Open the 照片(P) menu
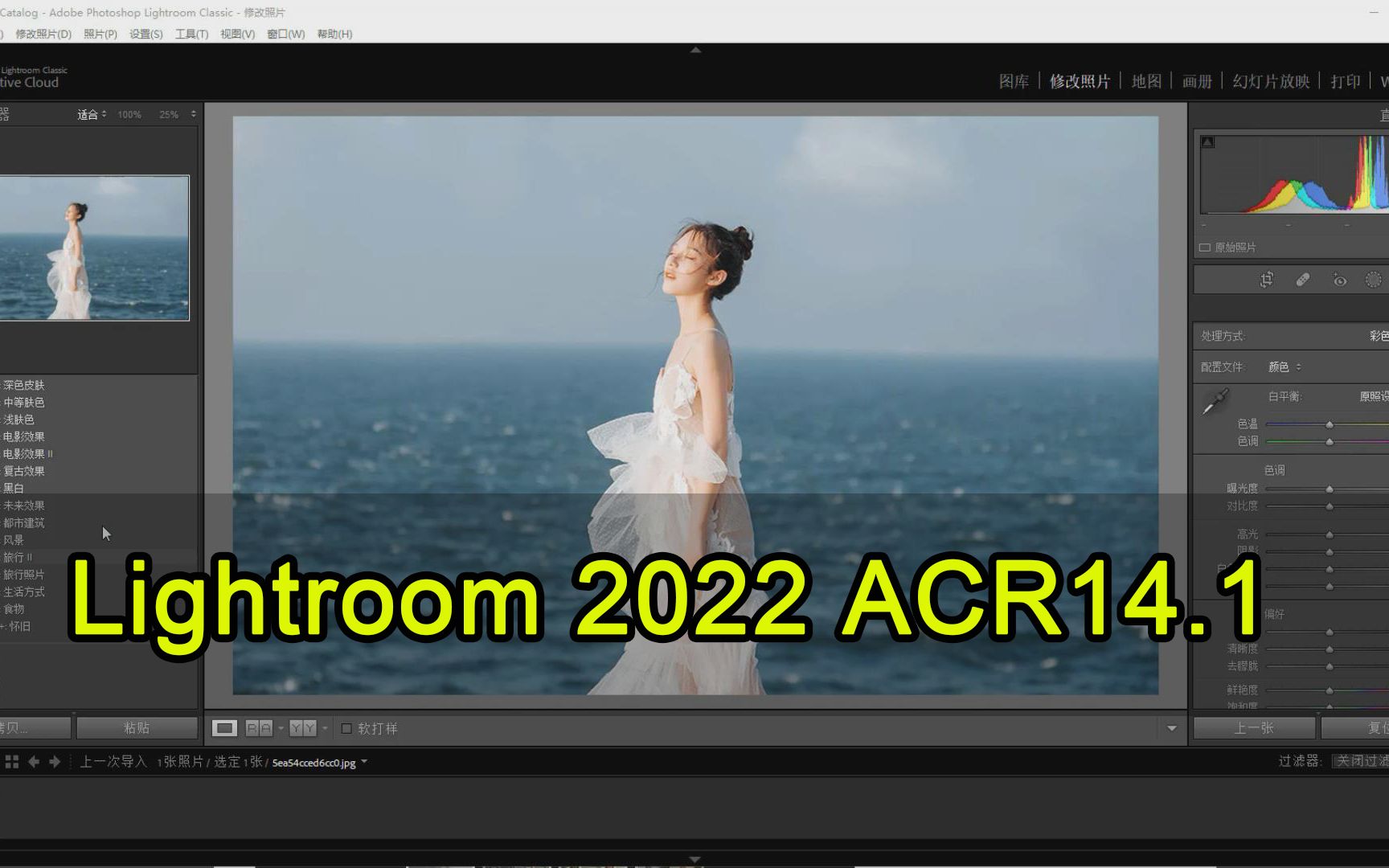This screenshot has width=1389, height=868. pyautogui.click(x=100, y=34)
